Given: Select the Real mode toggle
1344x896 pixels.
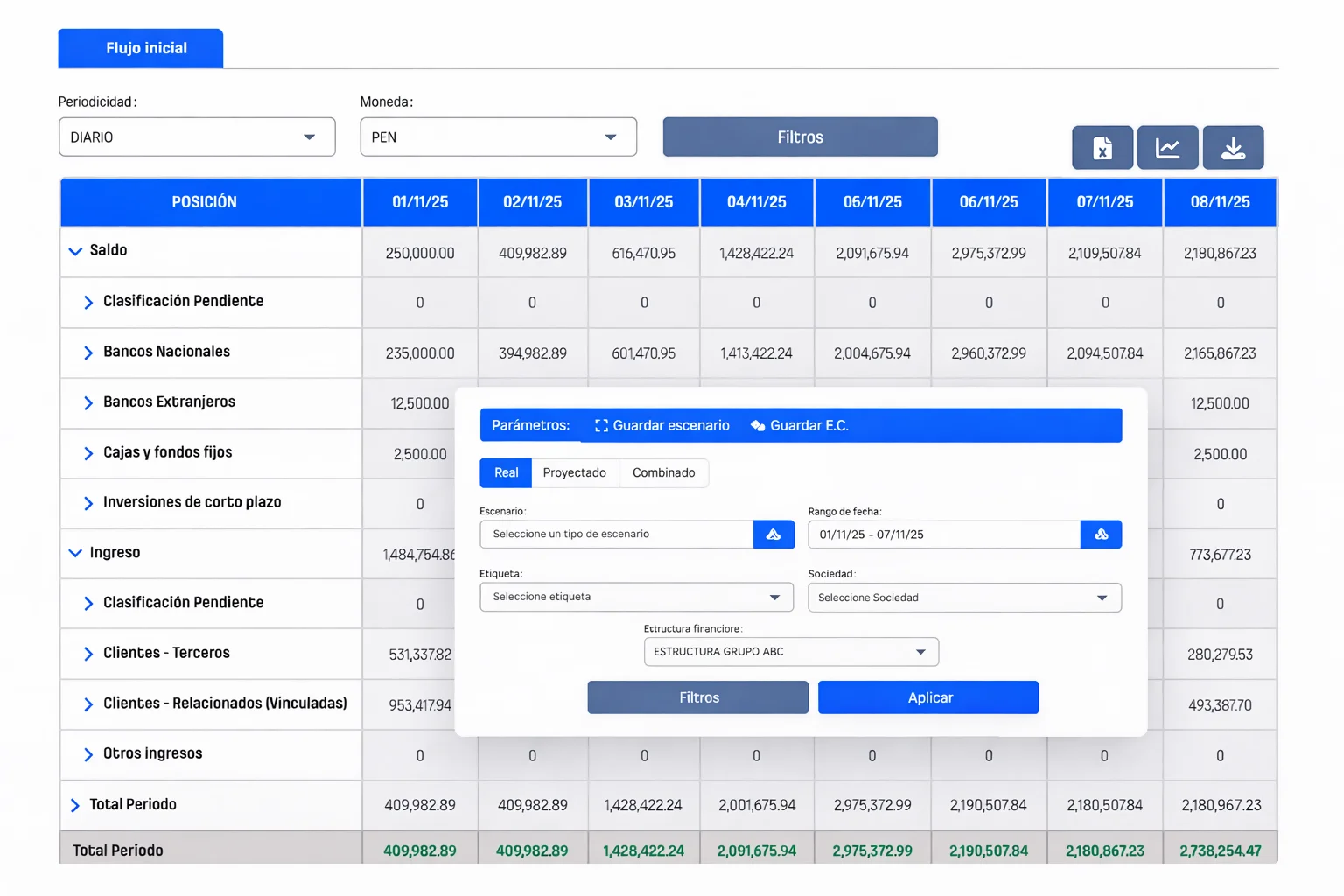Looking at the screenshot, I should 506,473.
